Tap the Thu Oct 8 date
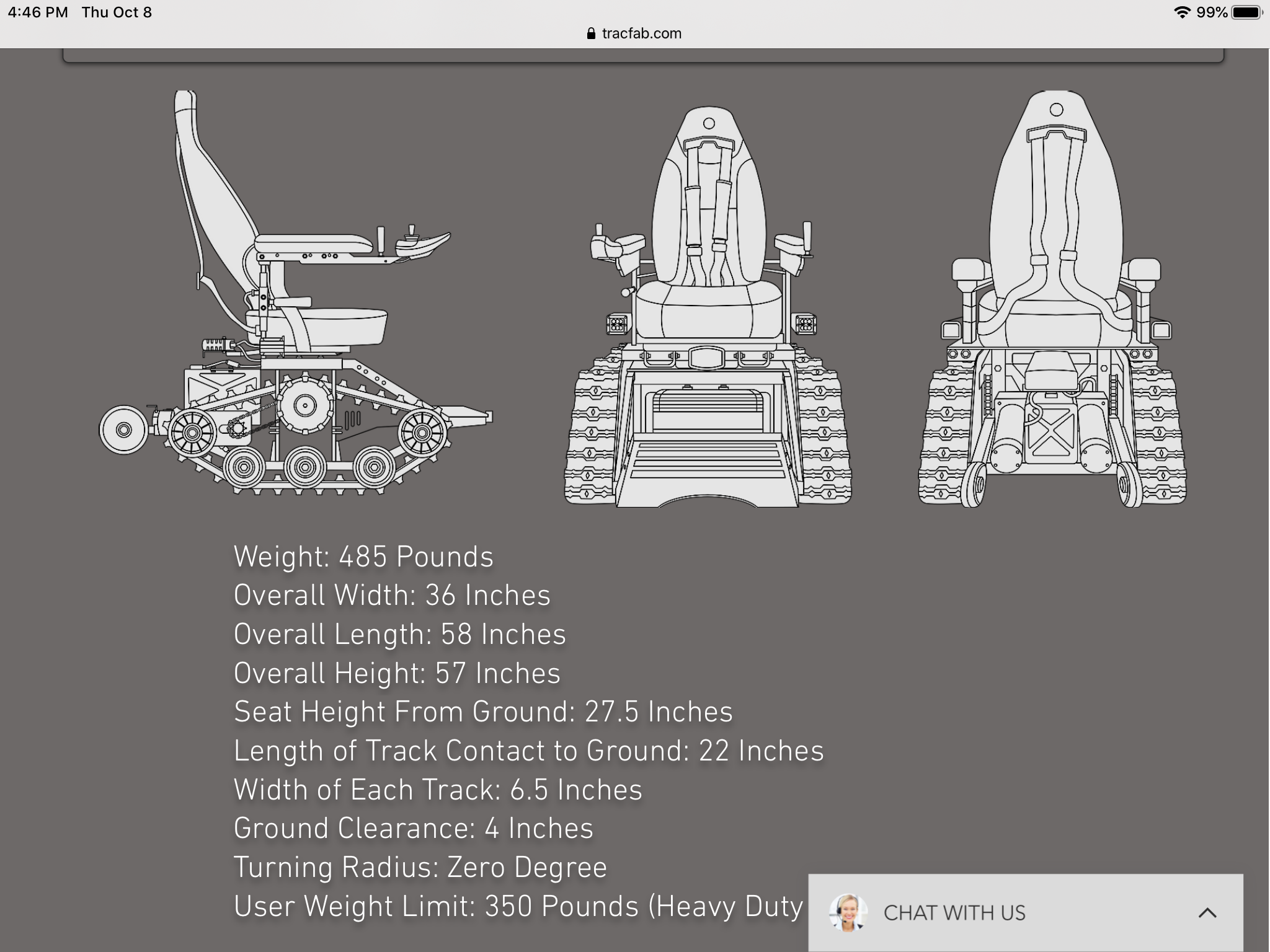The height and width of the screenshot is (952, 1270). [117, 12]
